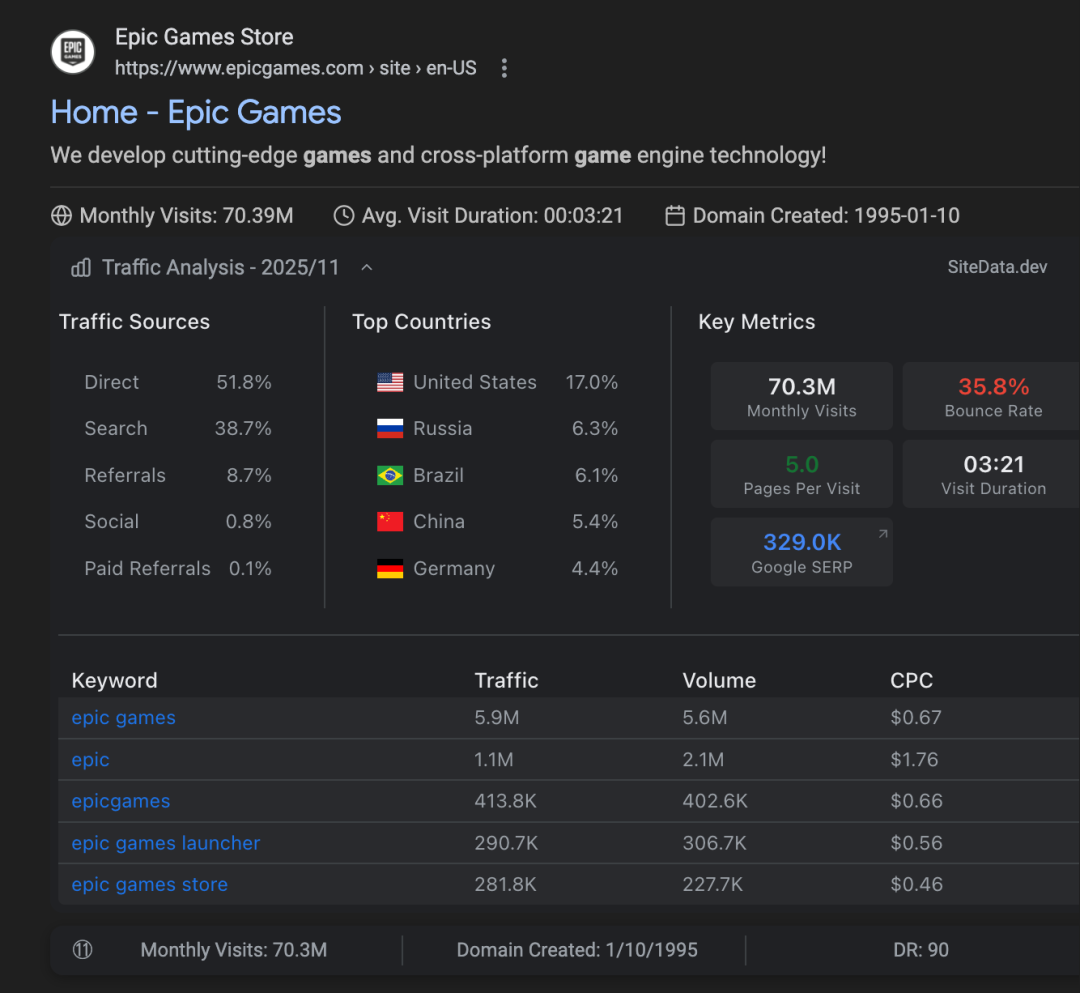
Task: Click 'Domain Created: 1/10/1995' in bottom bar
Action: pos(577,950)
